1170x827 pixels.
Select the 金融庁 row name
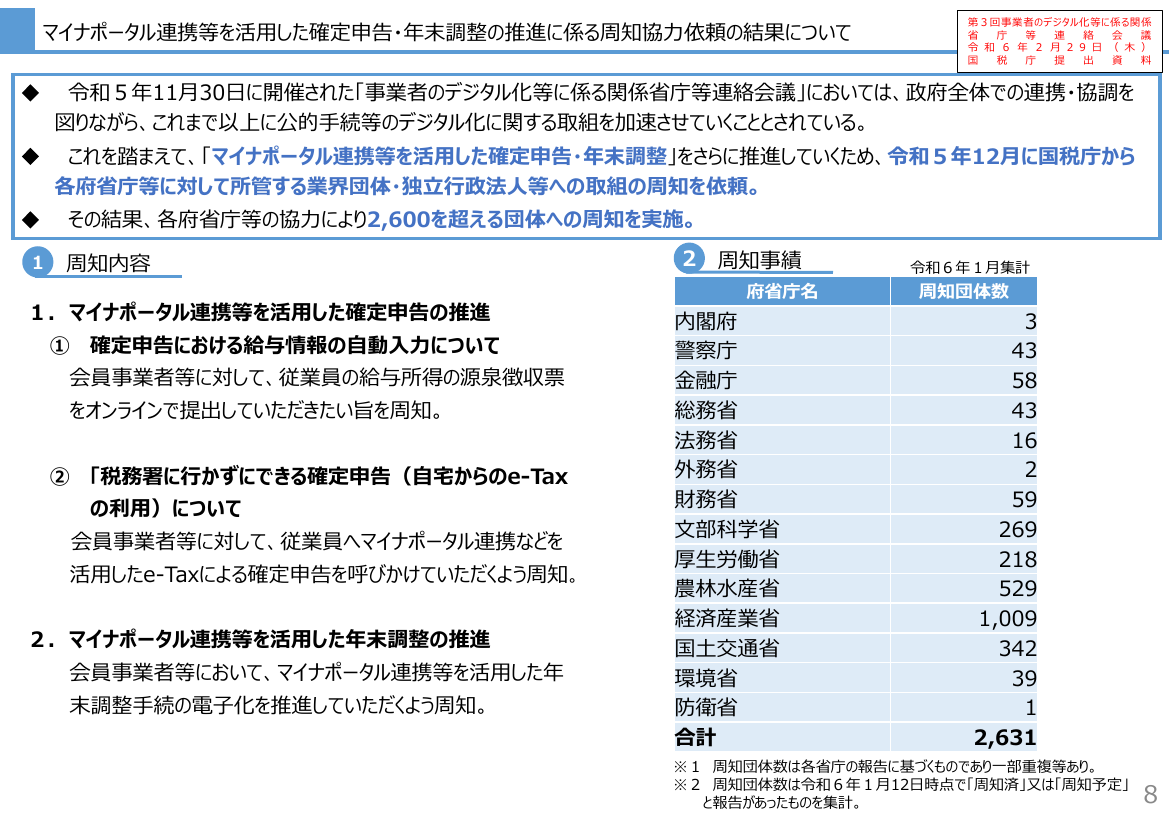click(706, 380)
